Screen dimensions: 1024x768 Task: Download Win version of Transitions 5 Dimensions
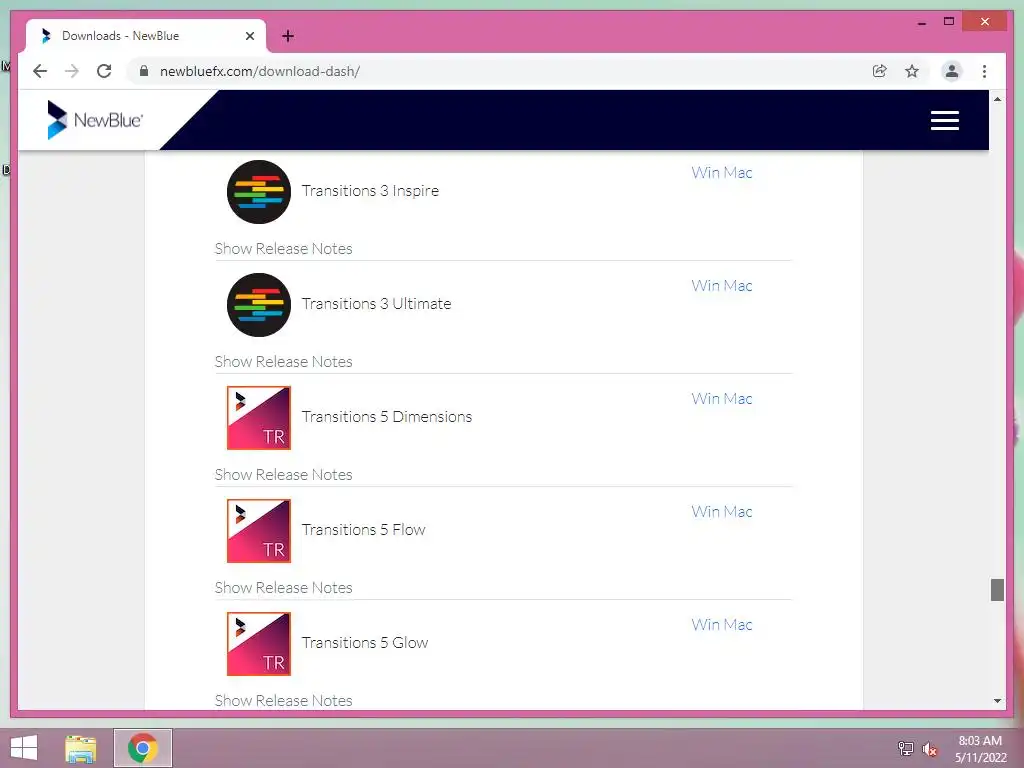(705, 398)
